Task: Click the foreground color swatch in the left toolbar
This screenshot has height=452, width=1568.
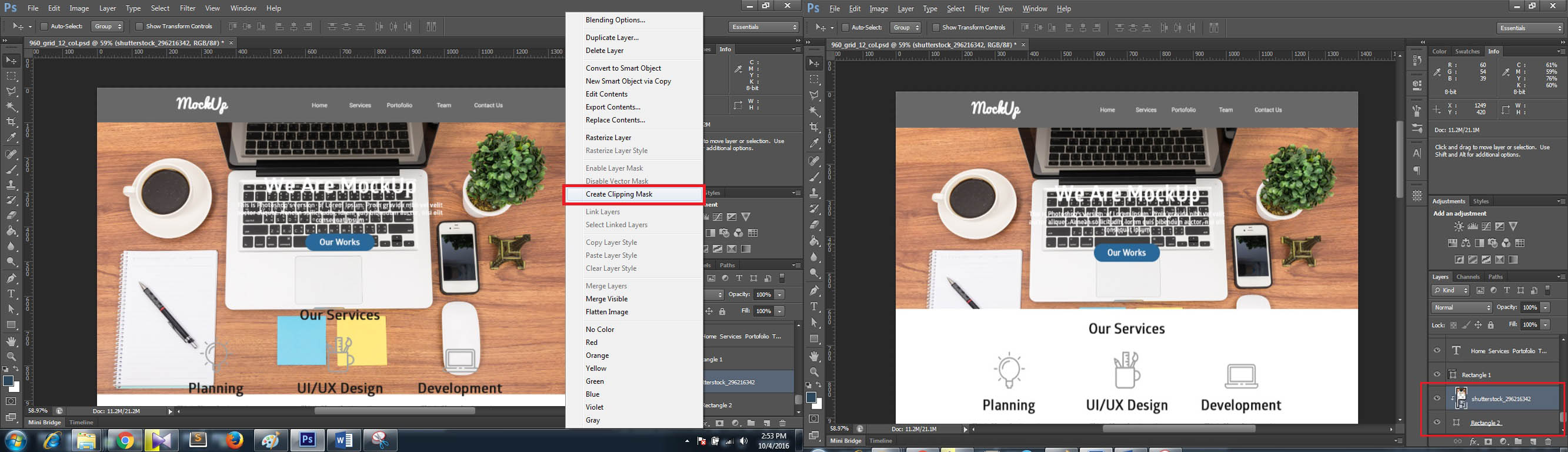Action: click(x=8, y=381)
